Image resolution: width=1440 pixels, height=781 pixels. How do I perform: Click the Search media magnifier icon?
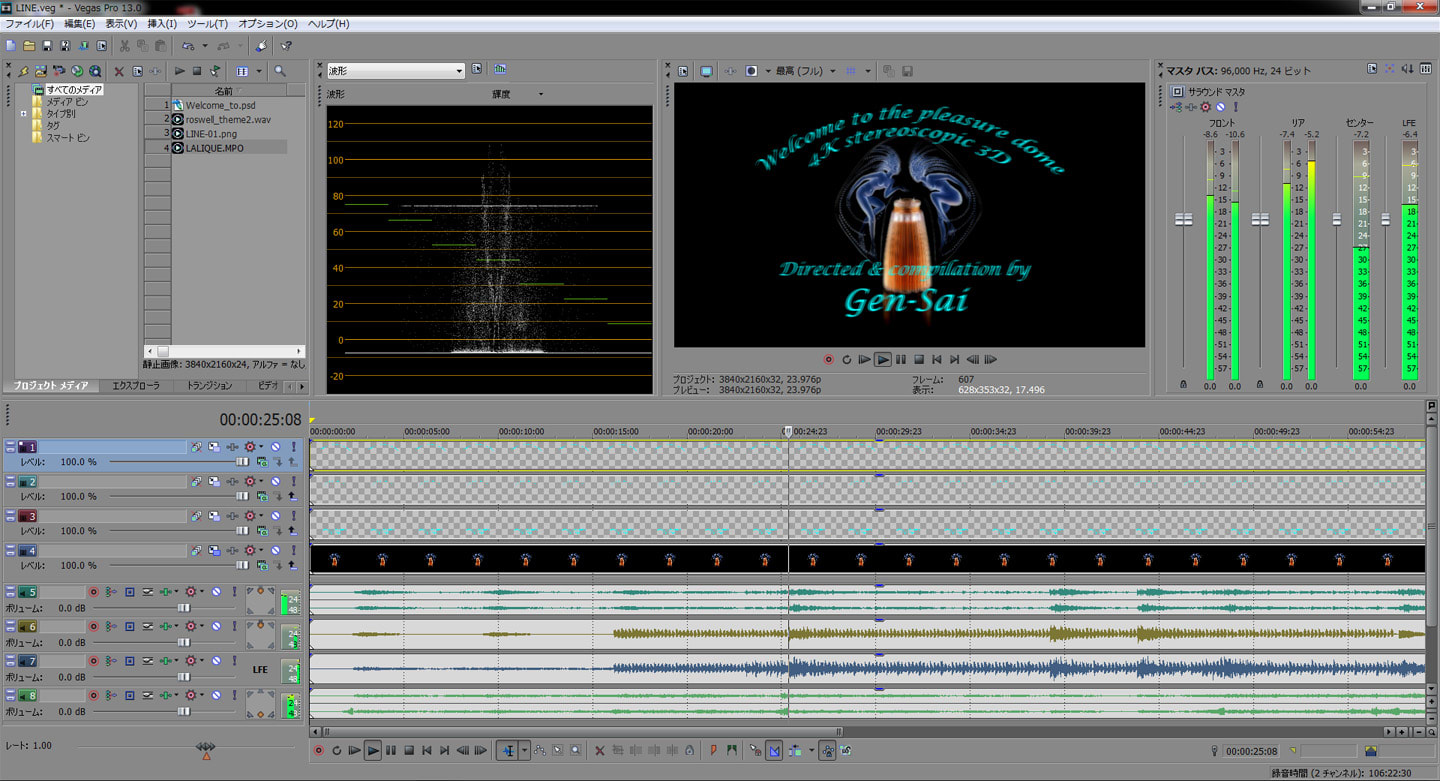click(x=280, y=71)
